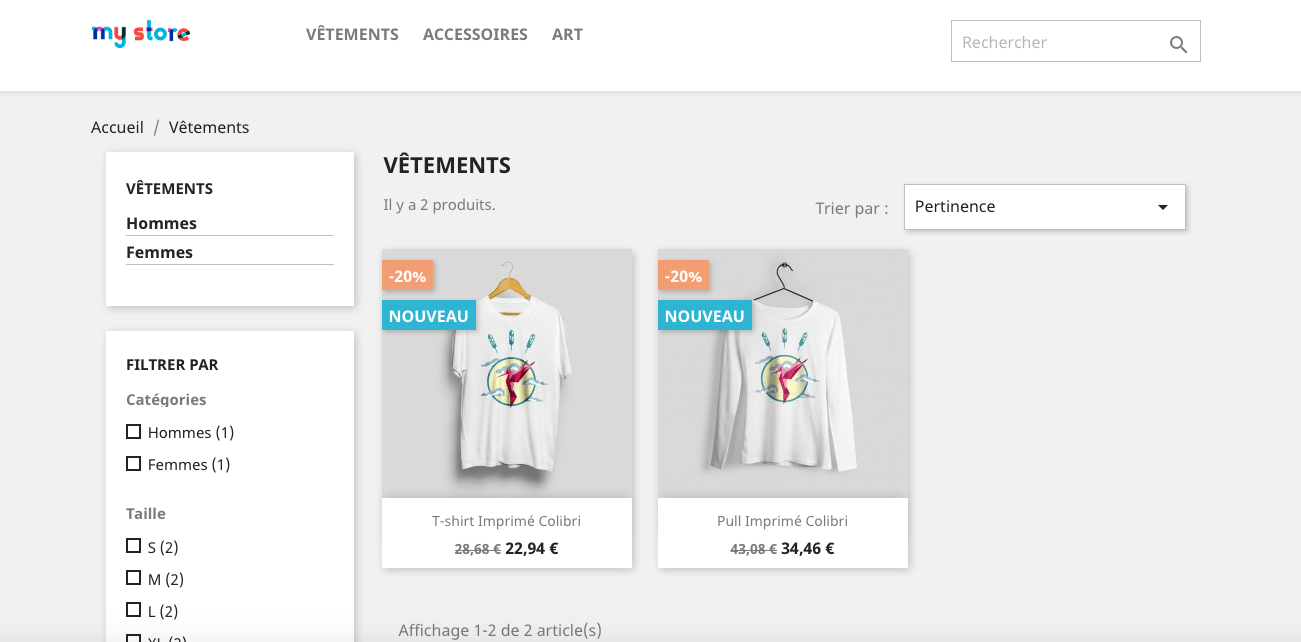Select the size L filter checkbox
Image resolution: width=1301 pixels, height=642 pixels.
[133, 610]
